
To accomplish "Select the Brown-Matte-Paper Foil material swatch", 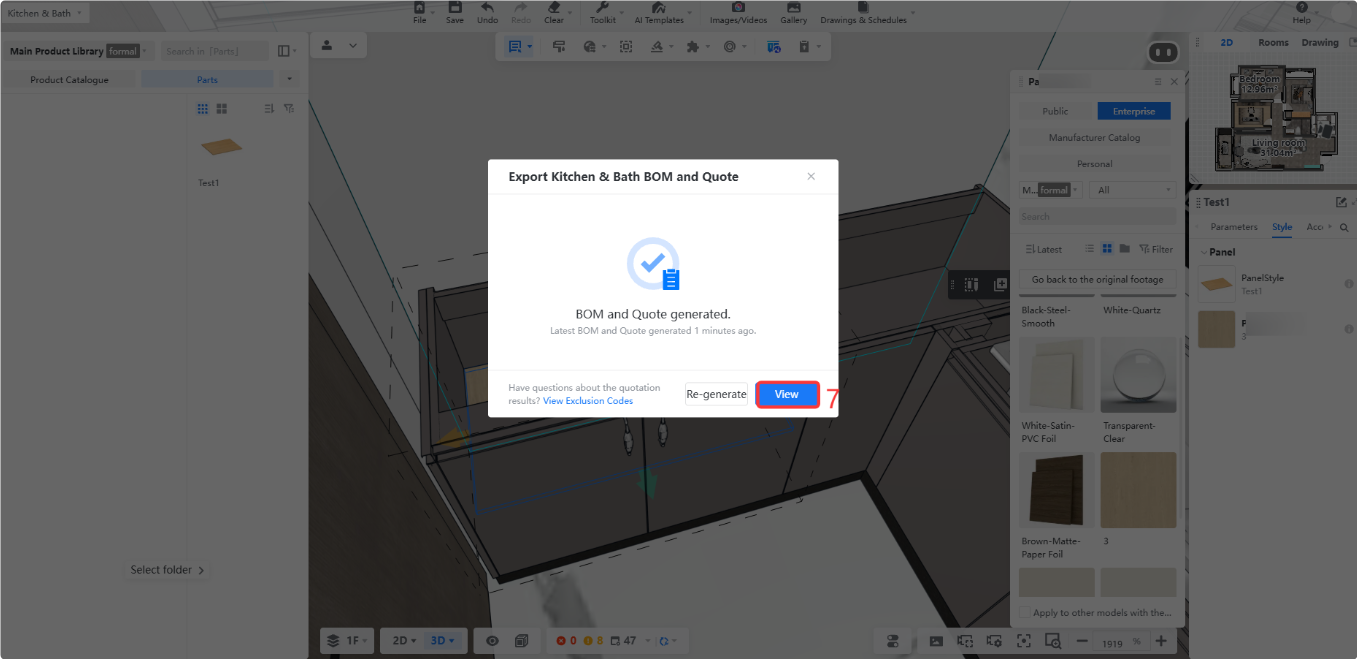I will pos(1057,490).
